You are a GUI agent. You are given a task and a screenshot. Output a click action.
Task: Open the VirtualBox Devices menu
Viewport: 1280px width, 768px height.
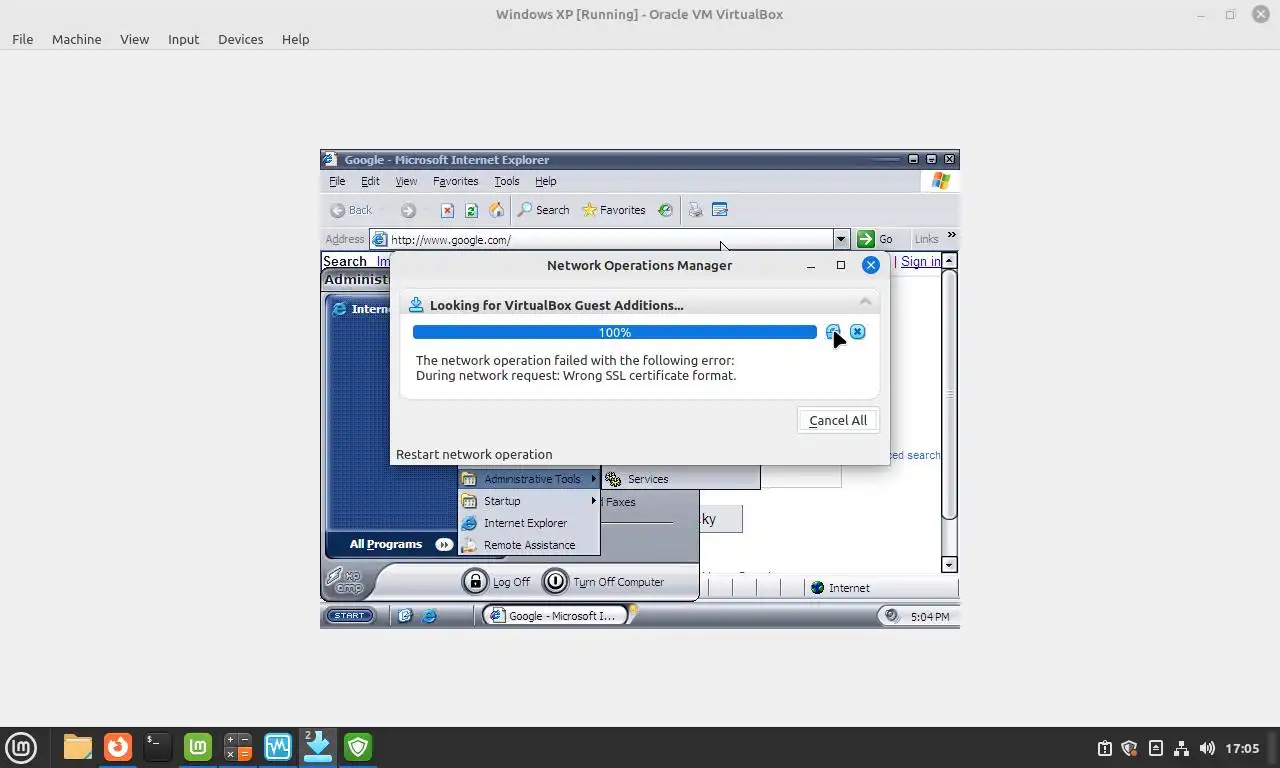240,39
